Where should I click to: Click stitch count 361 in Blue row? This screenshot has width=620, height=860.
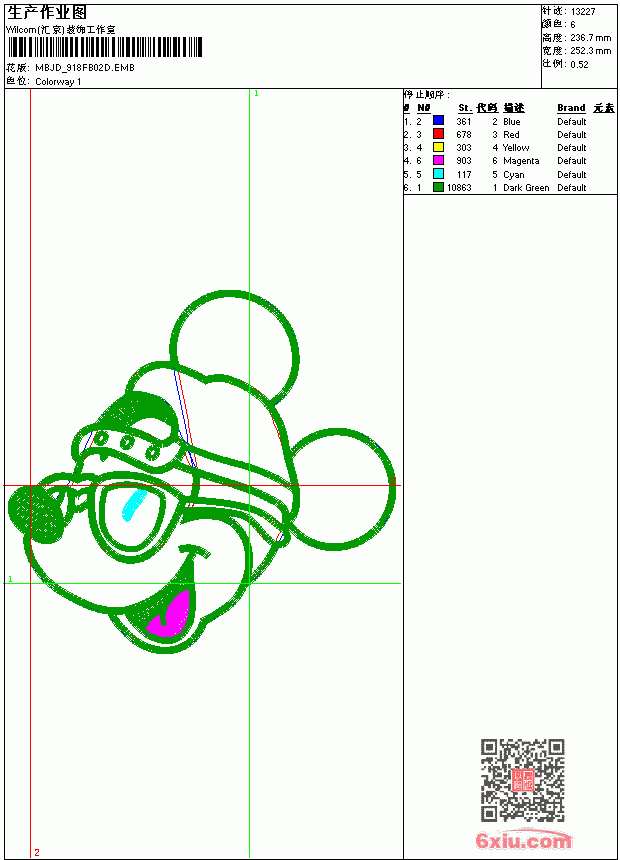[x=464, y=122]
